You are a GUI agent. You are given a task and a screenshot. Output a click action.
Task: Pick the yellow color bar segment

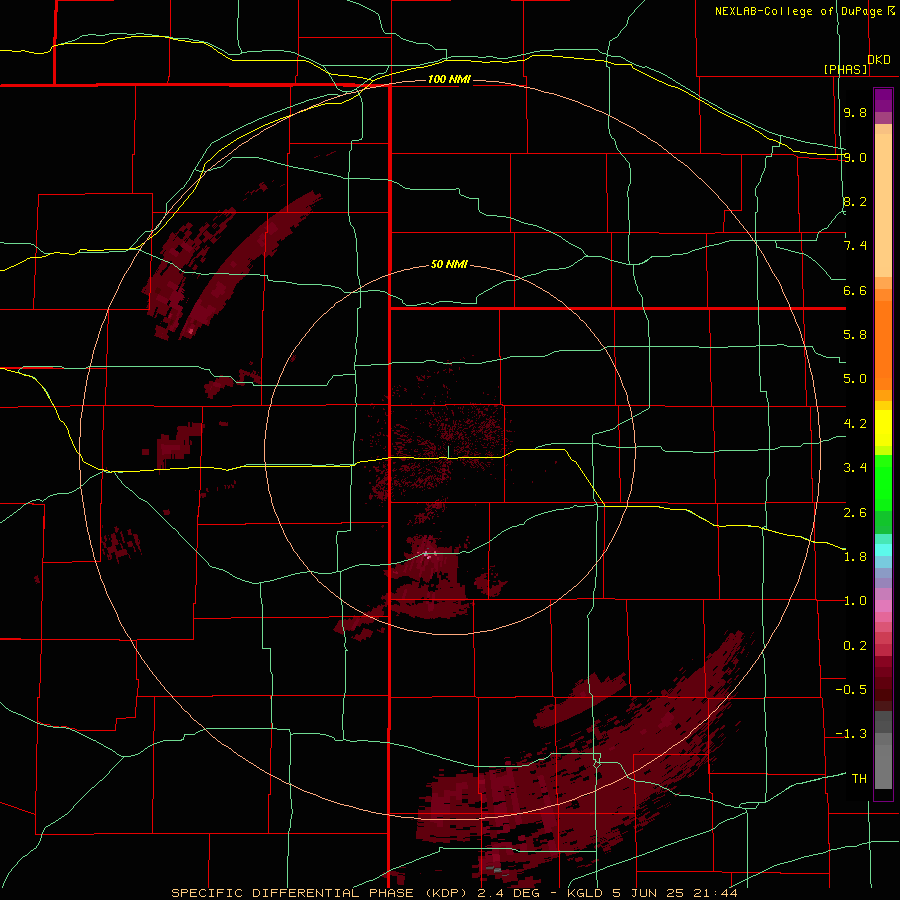pos(883,428)
